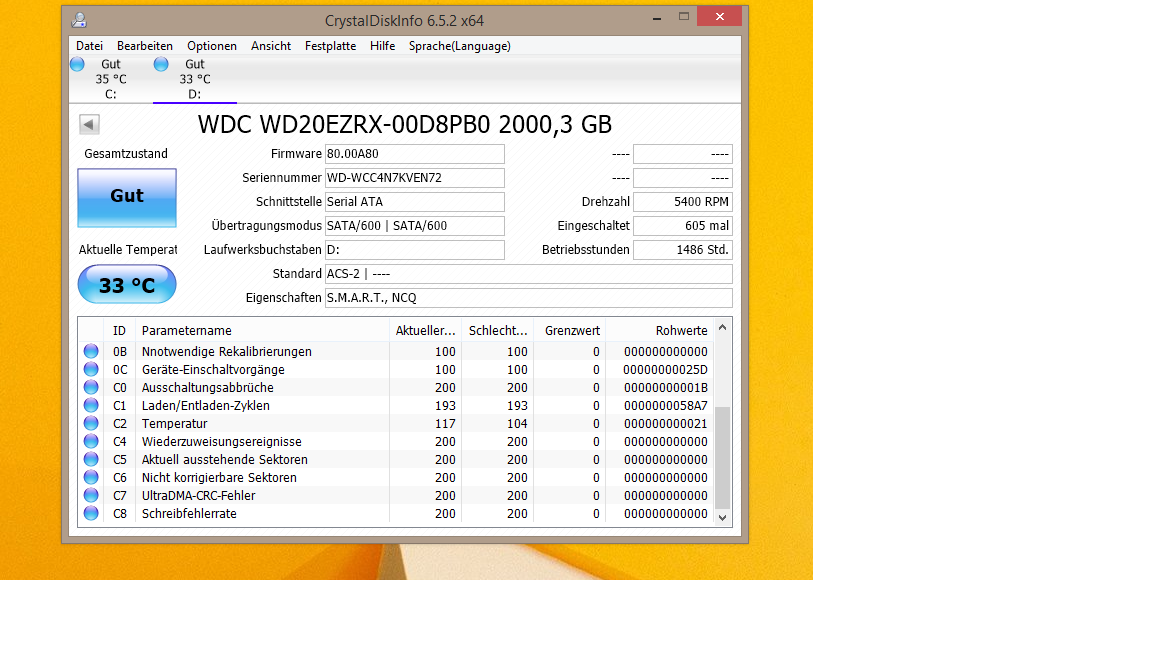The height and width of the screenshot is (648, 1152).
Task: Open the Hilfe menu
Action: pos(383,46)
